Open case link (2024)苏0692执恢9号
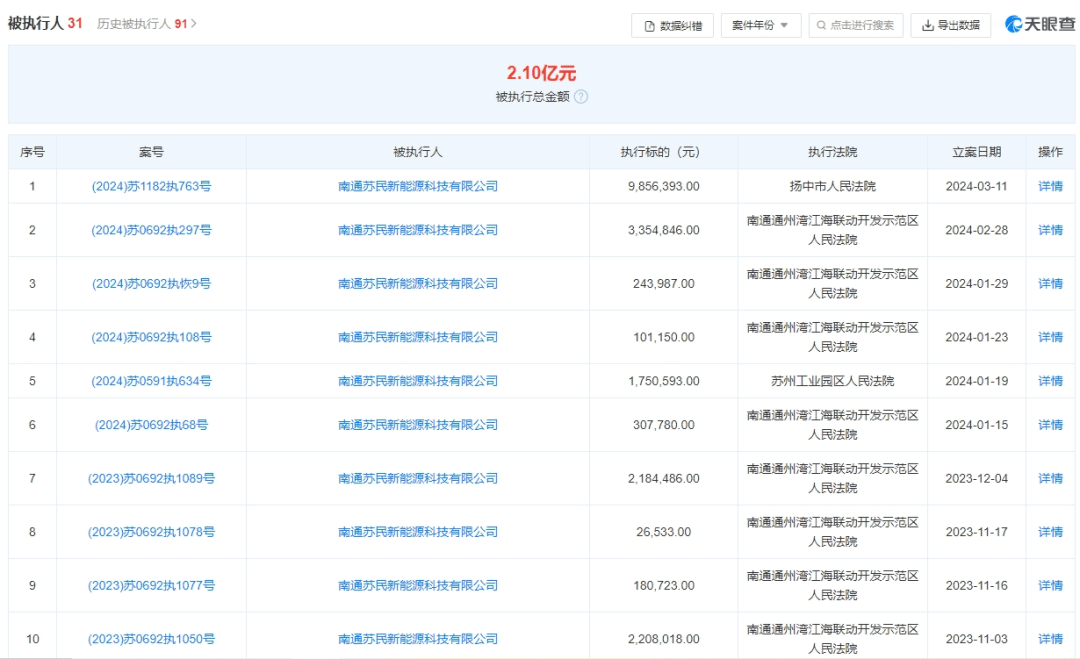This screenshot has height=659, width=1080. click(x=152, y=283)
